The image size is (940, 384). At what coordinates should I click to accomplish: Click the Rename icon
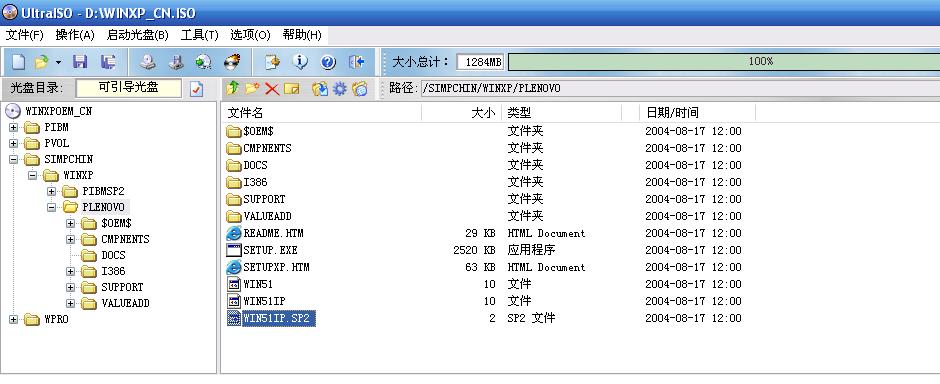point(292,89)
